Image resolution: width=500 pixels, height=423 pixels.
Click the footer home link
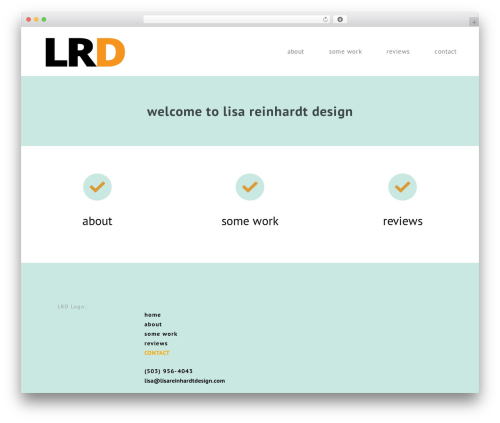(x=152, y=315)
